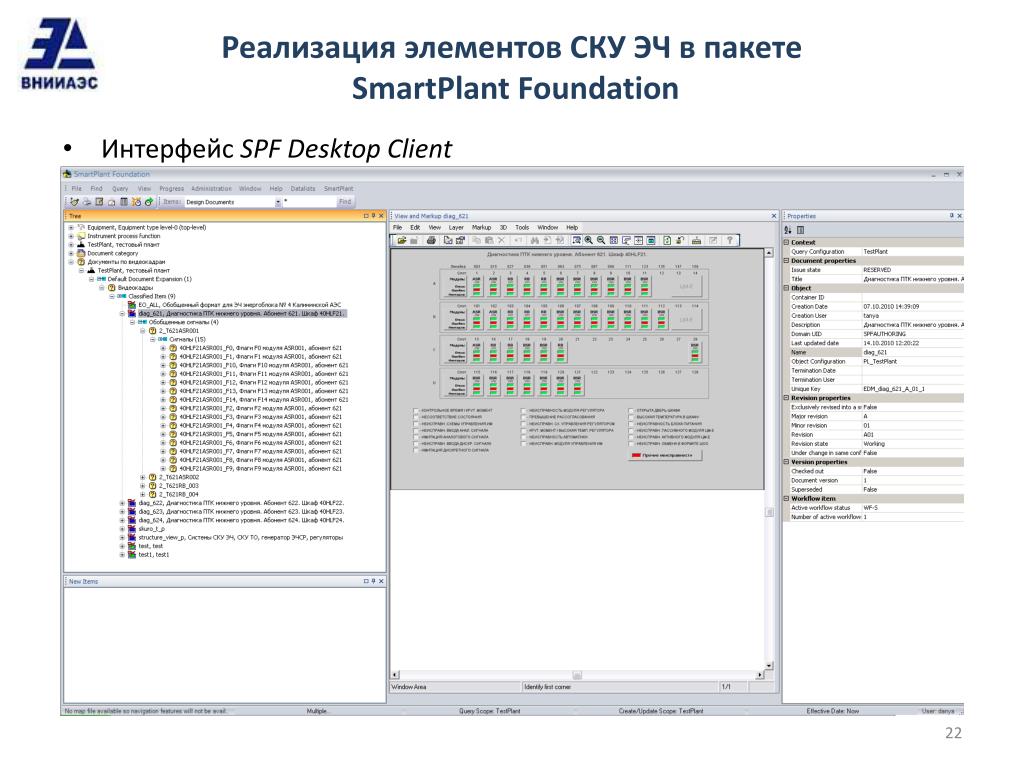Collapse the Classified Item (9) node

[x=112, y=296]
